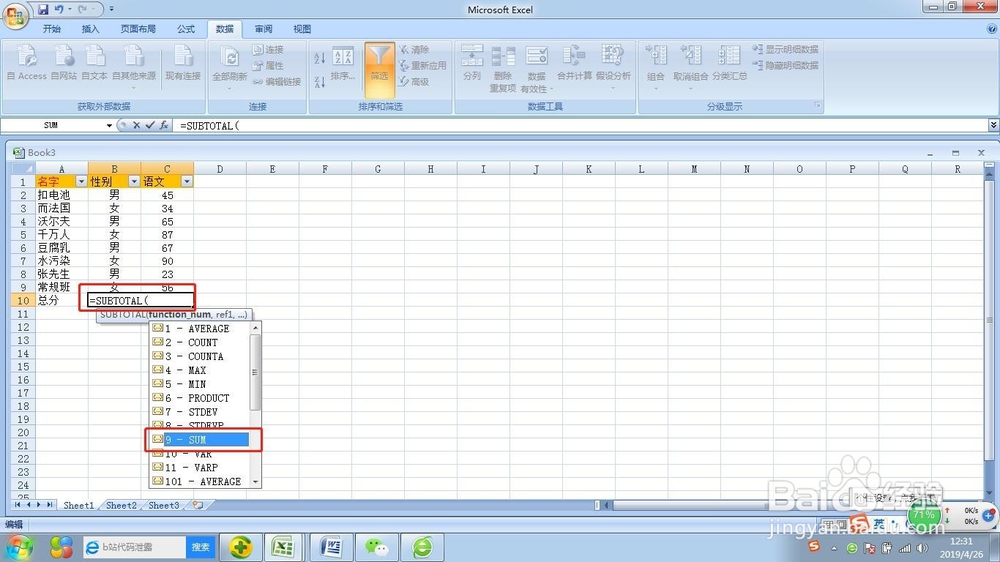The height and width of the screenshot is (562, 1000).
Task: Open Data Validation (数据有效性)
Action: click(536, 68)
